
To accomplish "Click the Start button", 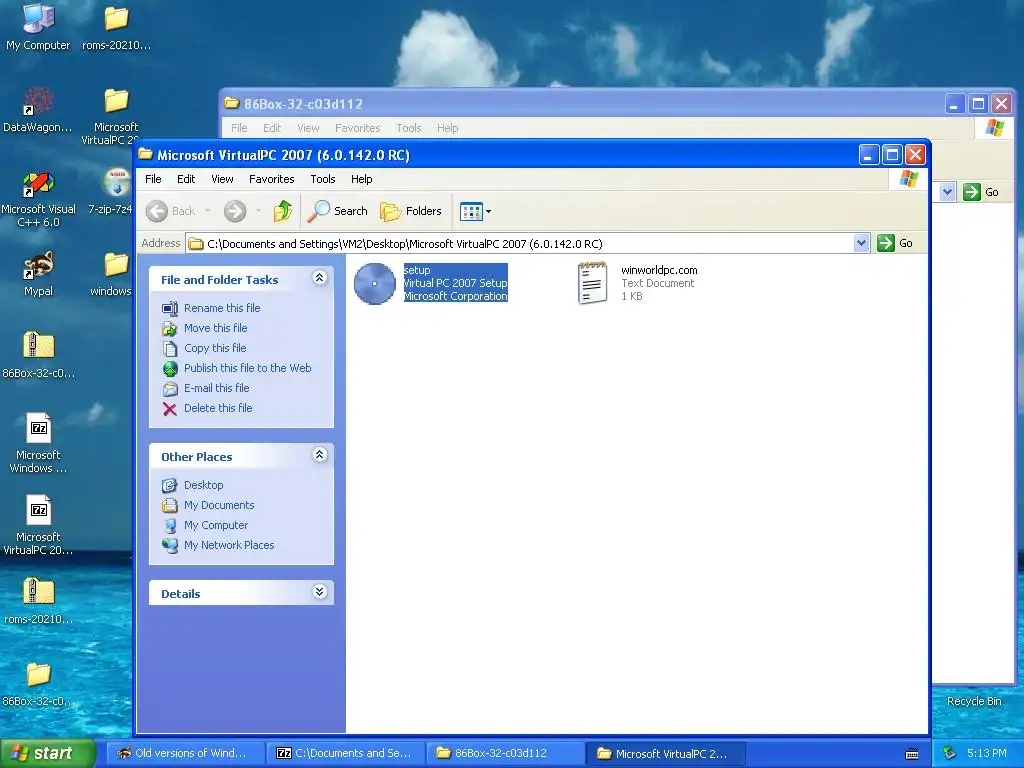I will pos(48,754).
